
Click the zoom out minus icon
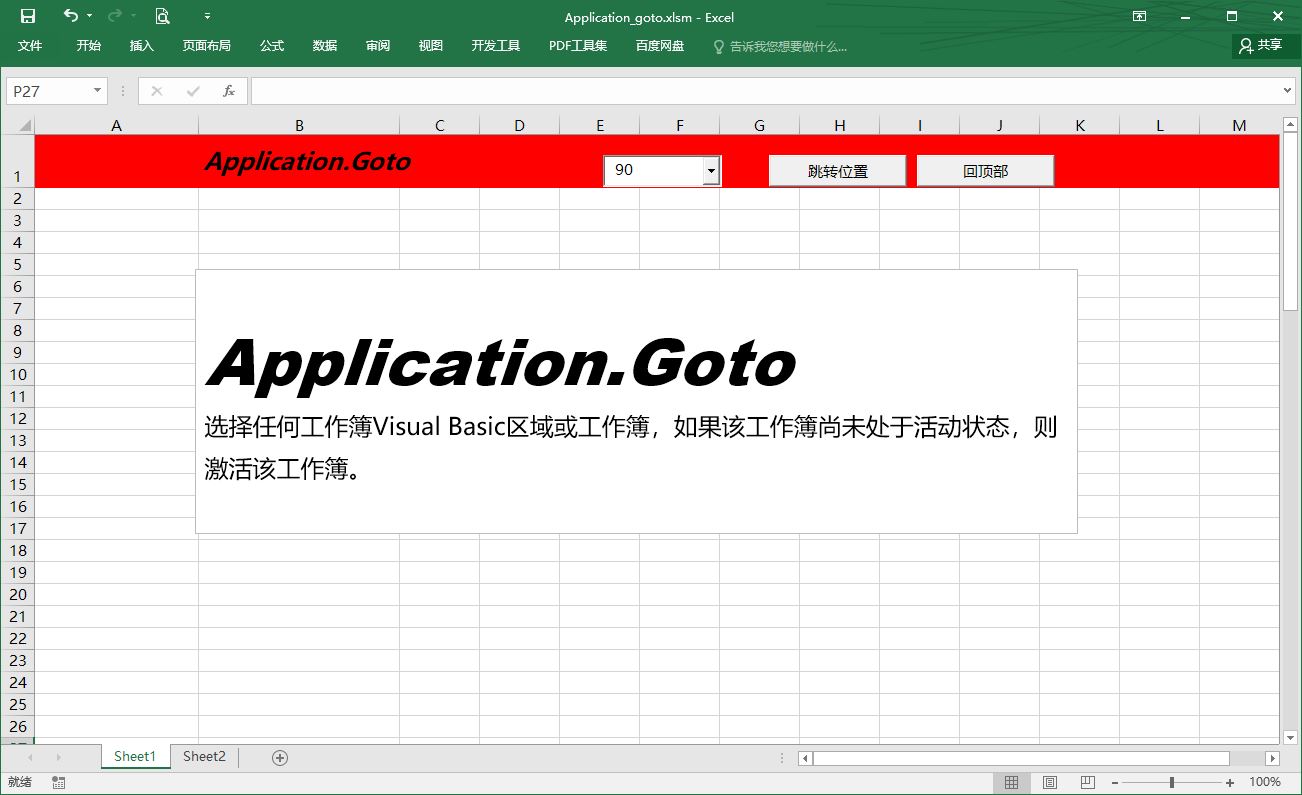1115,782
